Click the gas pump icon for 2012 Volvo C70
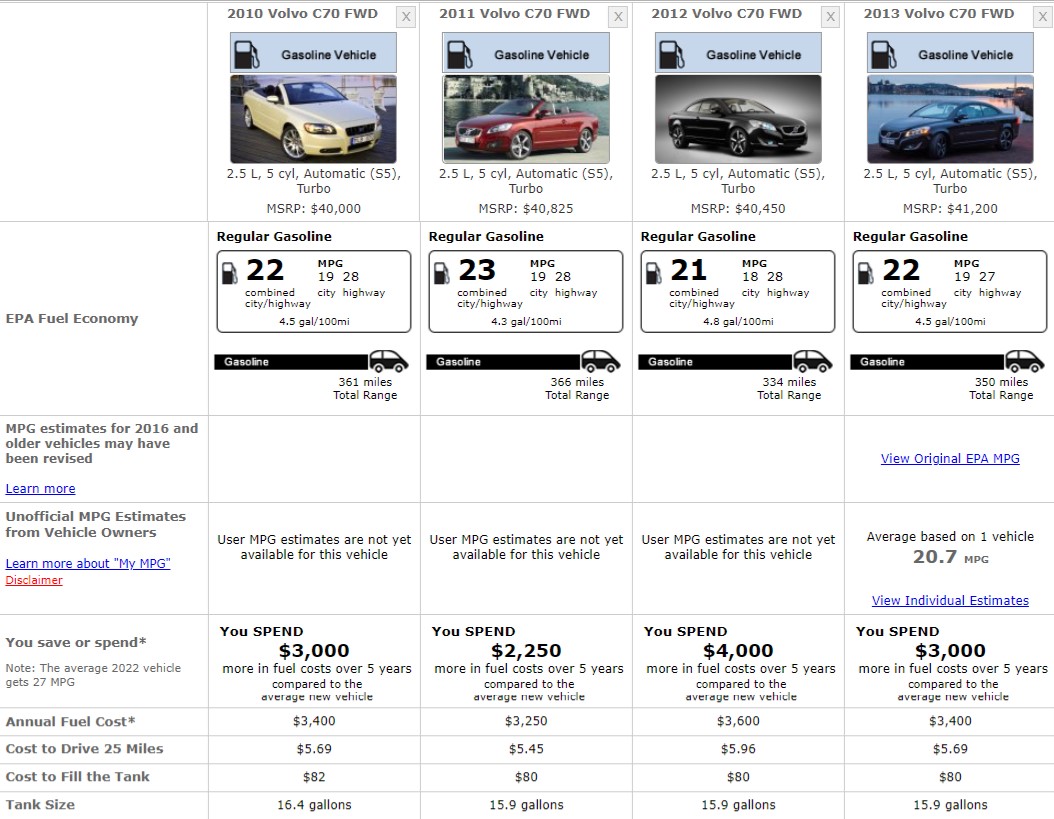Viewport: 1054px width, 819px height. (671, 54)
